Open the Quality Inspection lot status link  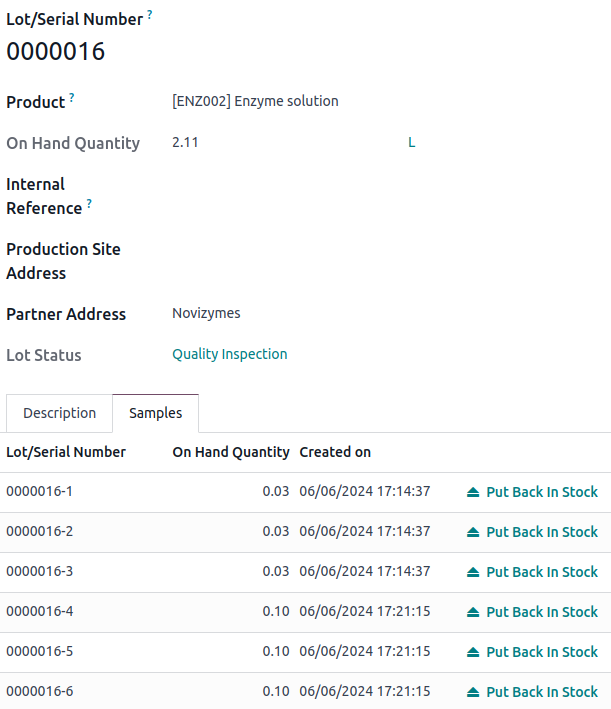tap(229, 354)
